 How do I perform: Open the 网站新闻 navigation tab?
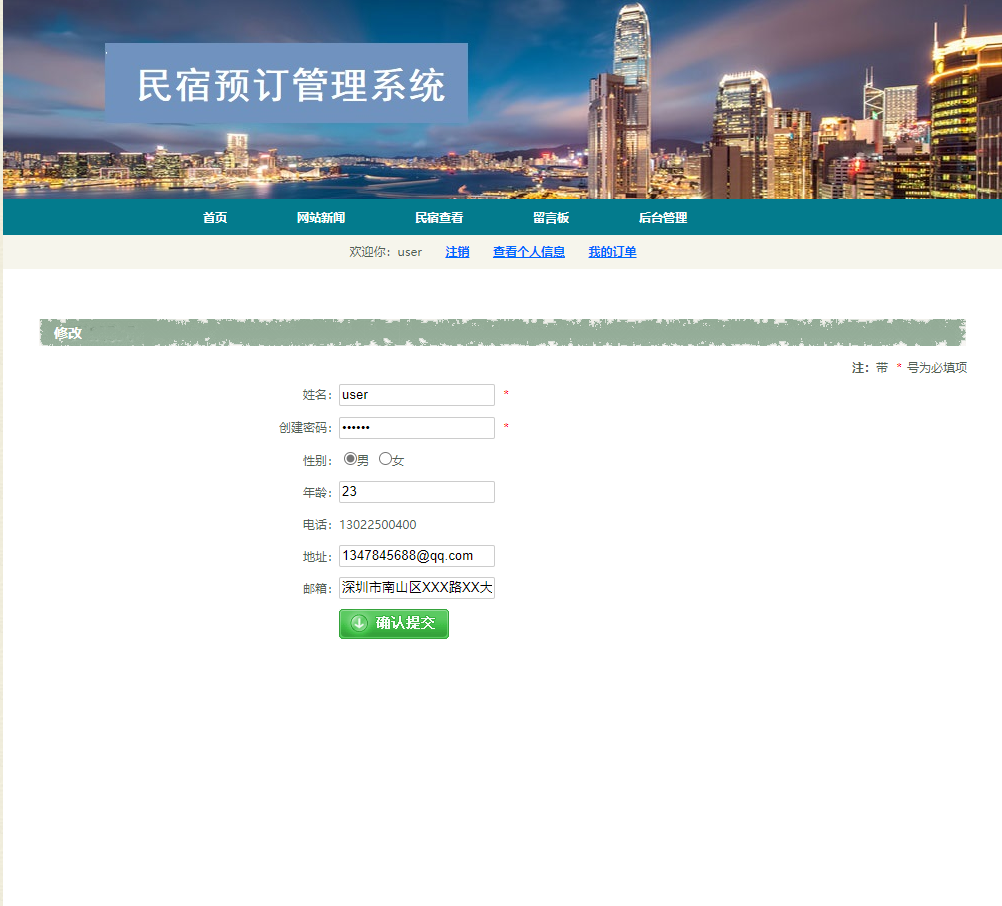click(x=320, y=217)
